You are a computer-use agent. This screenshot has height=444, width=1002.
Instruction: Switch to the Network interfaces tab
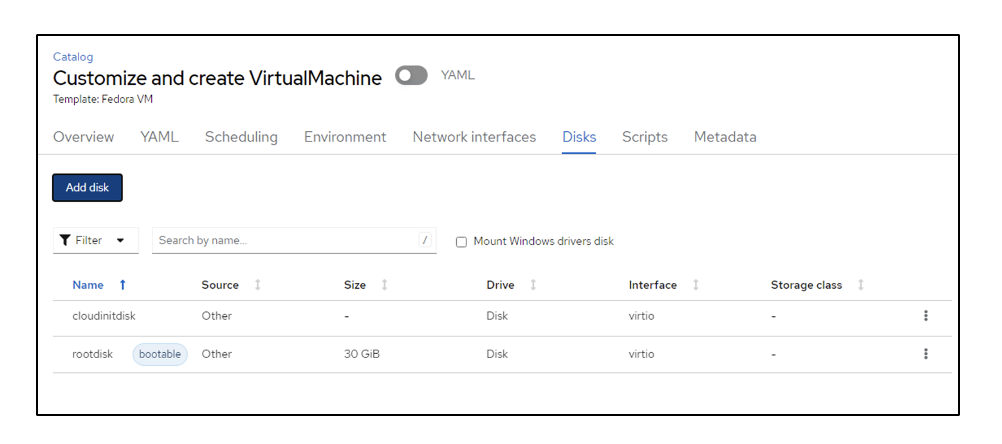coord(474,137)
